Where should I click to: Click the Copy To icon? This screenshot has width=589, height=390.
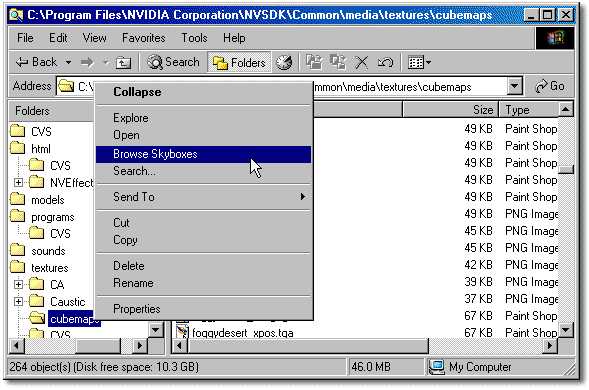[338, 62]
